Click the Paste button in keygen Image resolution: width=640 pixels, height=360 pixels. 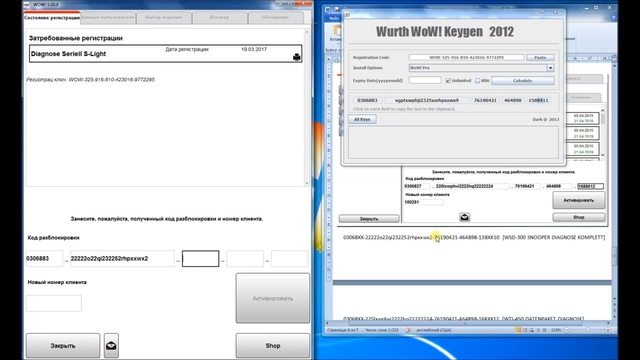tap(540, 58)
